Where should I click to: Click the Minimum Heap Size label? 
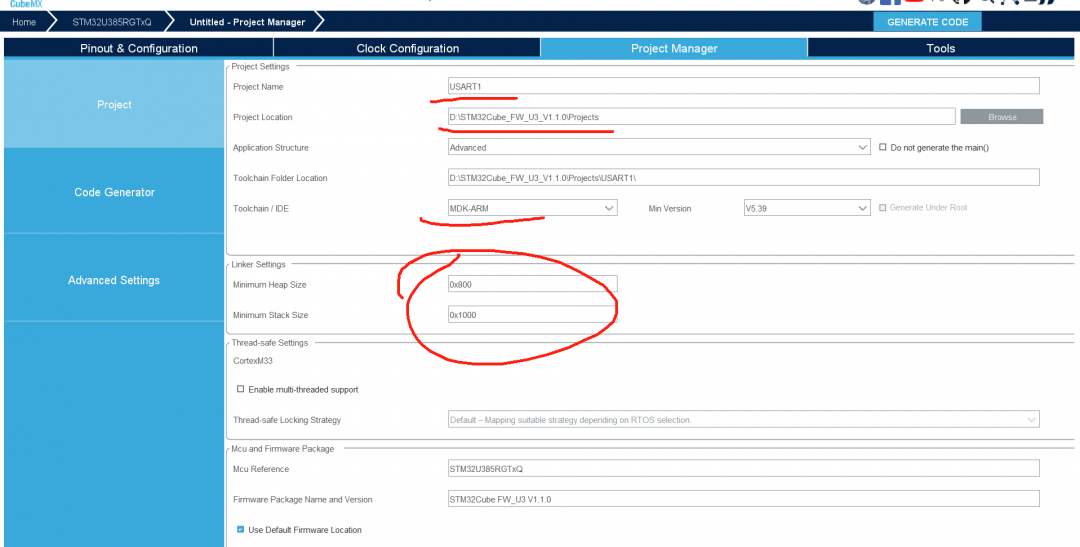tap(269, 285)
